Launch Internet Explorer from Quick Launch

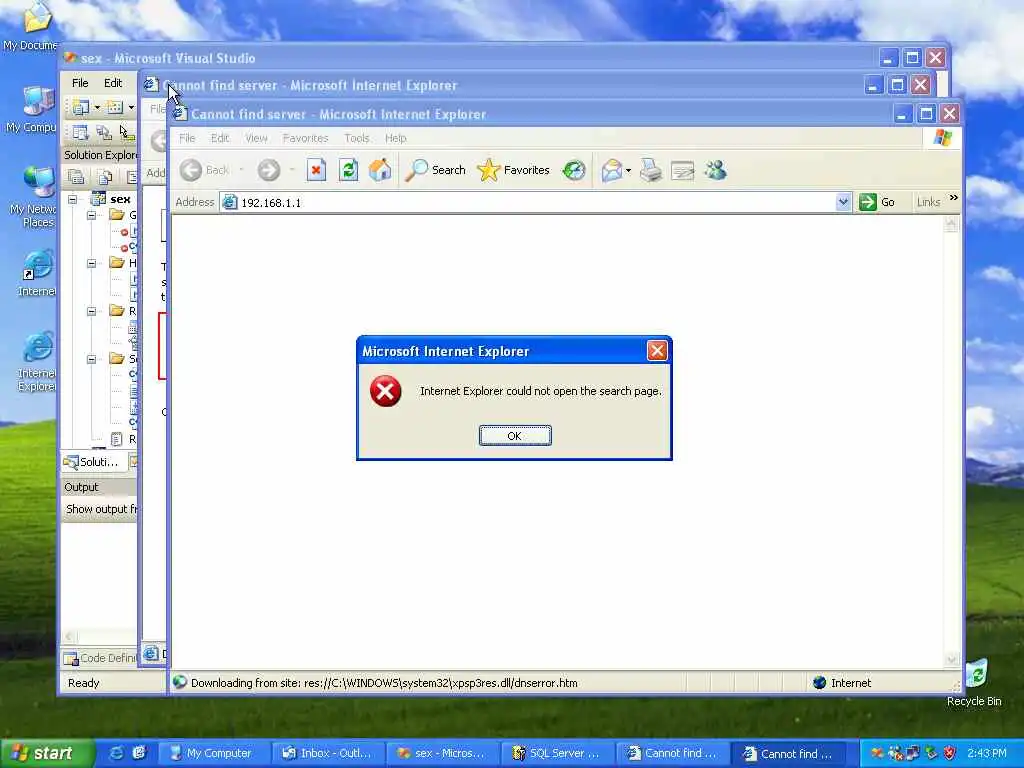116,753
